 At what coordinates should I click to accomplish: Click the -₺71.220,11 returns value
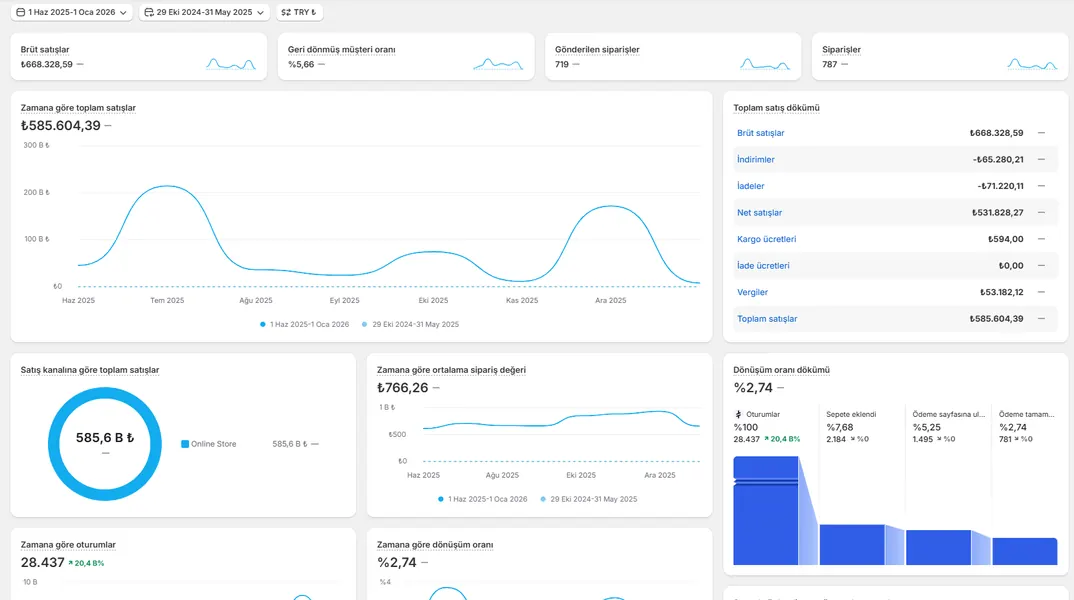coord(1000,186)
